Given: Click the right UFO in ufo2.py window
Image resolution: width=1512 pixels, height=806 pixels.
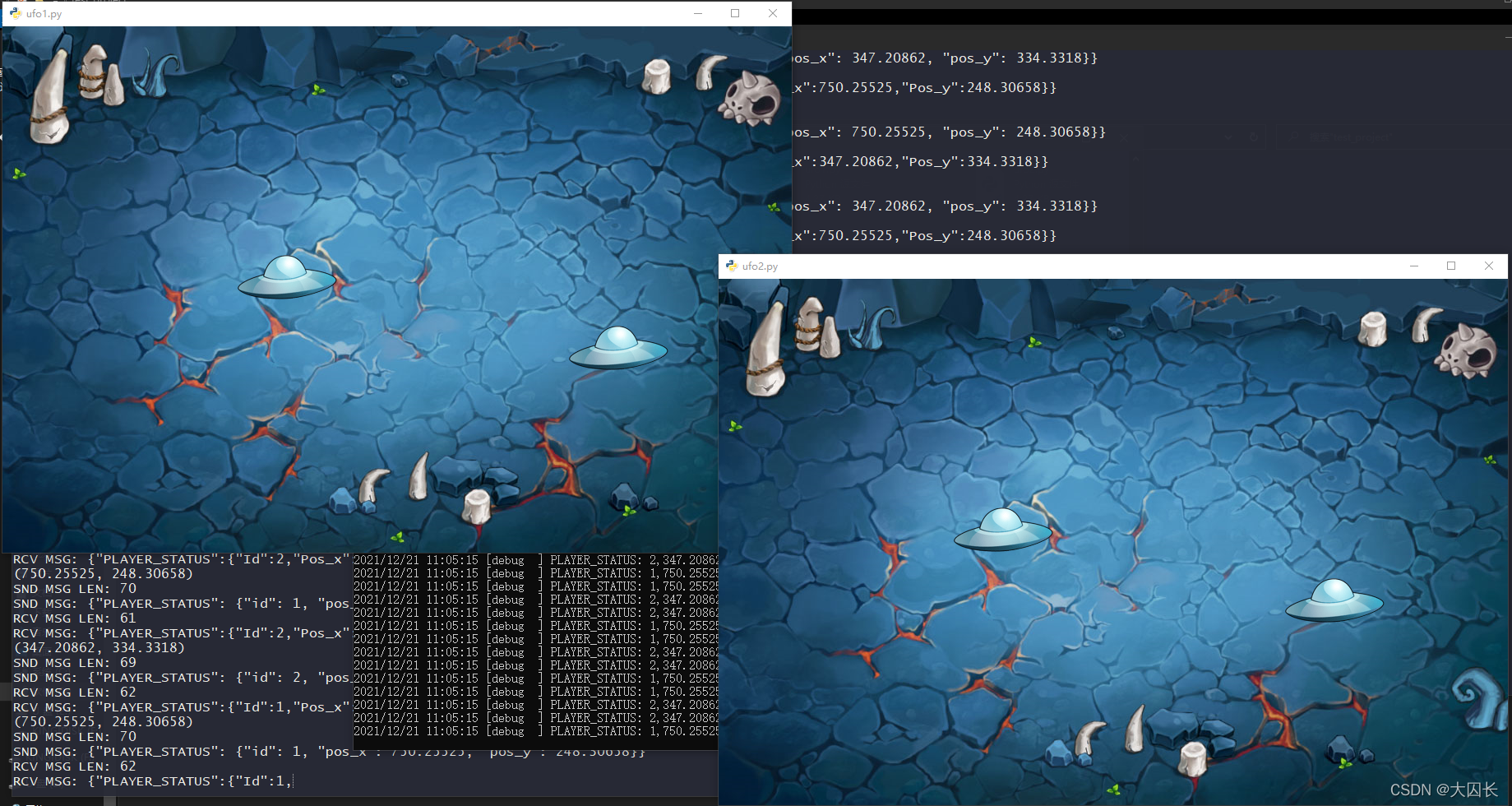Looking at the screenshot, I should pos(1334,600).
